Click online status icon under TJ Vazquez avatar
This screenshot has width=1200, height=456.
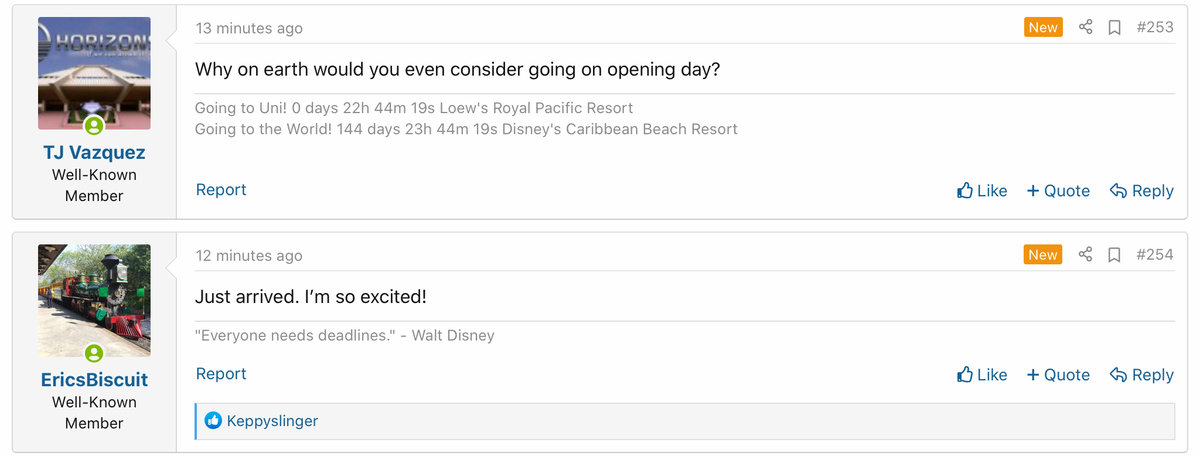click(94, 126)
